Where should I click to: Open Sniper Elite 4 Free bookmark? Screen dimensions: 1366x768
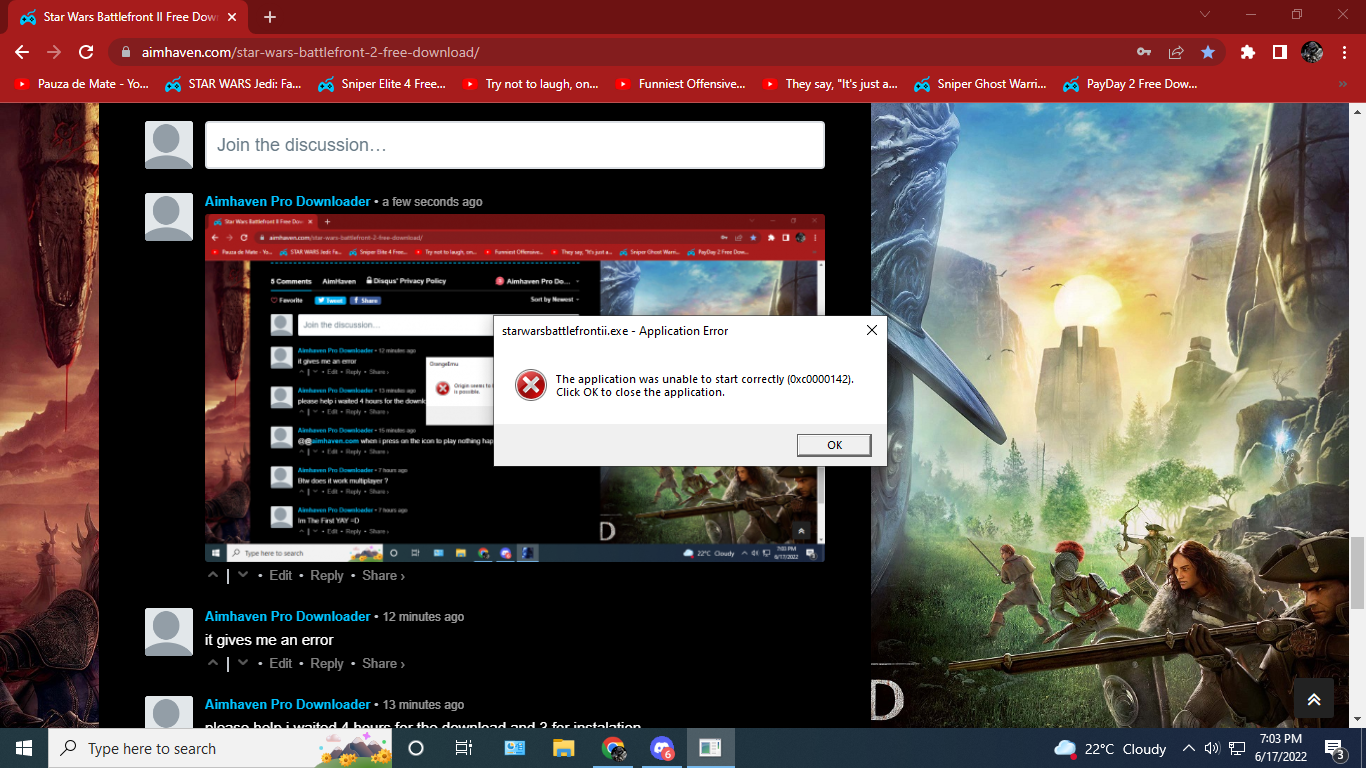pyautogui.click(x=383, y=84)
